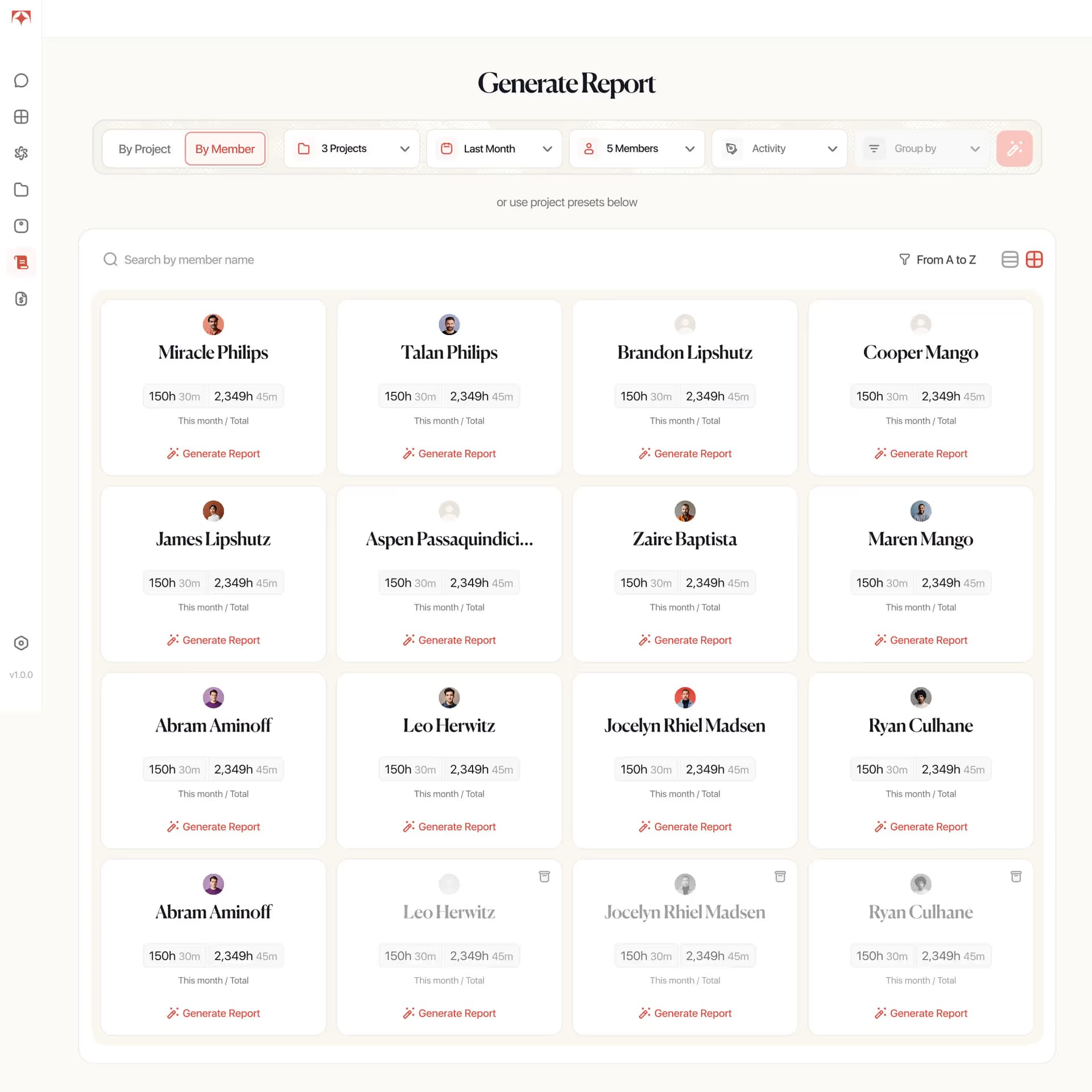Open the 3 Projects dropdown
Image resolution: width=1092 pixels, height=1092 pixels.
click(x=352, y=148)
